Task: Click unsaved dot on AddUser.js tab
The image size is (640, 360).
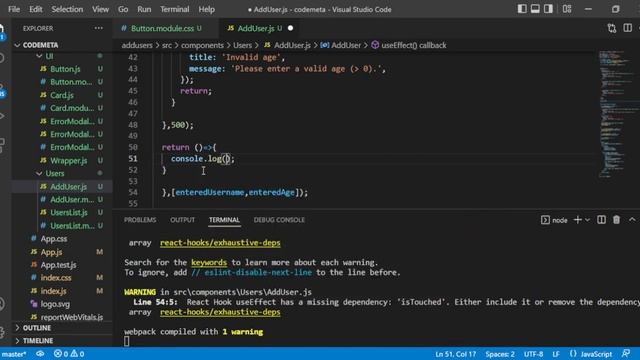Action: click(291, 28)
